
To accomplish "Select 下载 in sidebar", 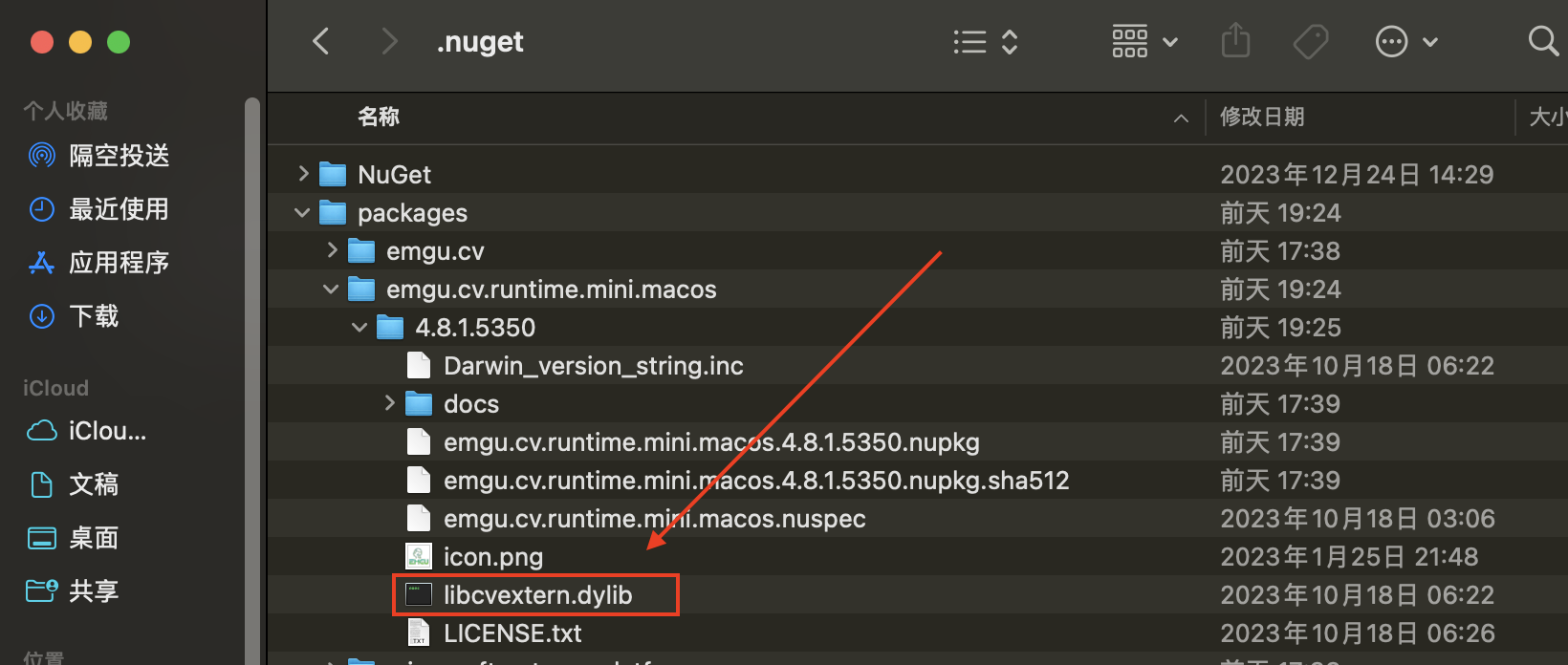I will tap(94, 316).
